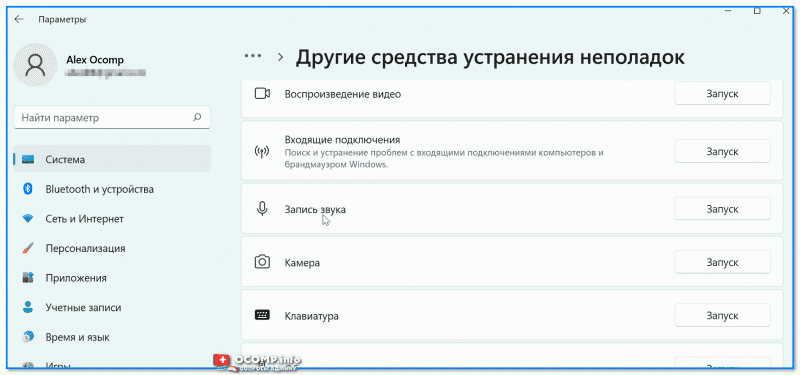Screen dimensions: 800x375
Task: Click the microphone icon for Запись звука
Action: (x=262, y=209)
